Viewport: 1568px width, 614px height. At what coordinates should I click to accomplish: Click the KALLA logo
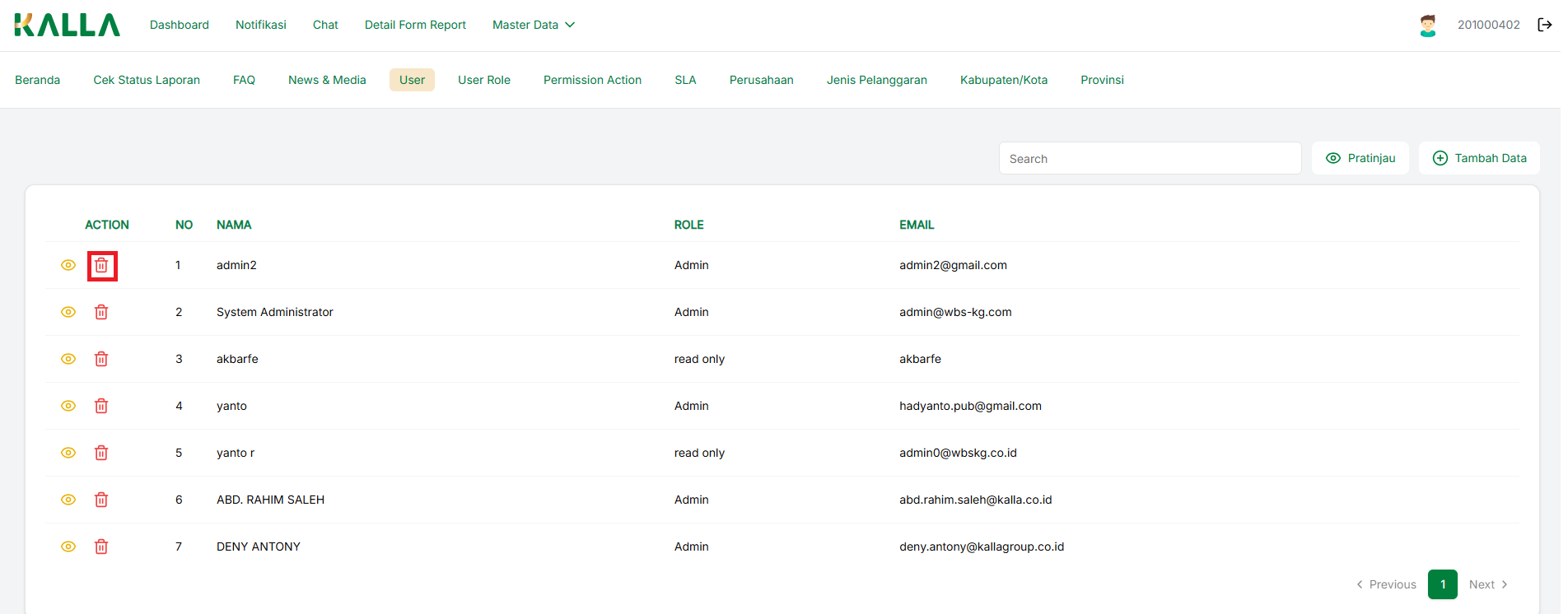(67, 25)
